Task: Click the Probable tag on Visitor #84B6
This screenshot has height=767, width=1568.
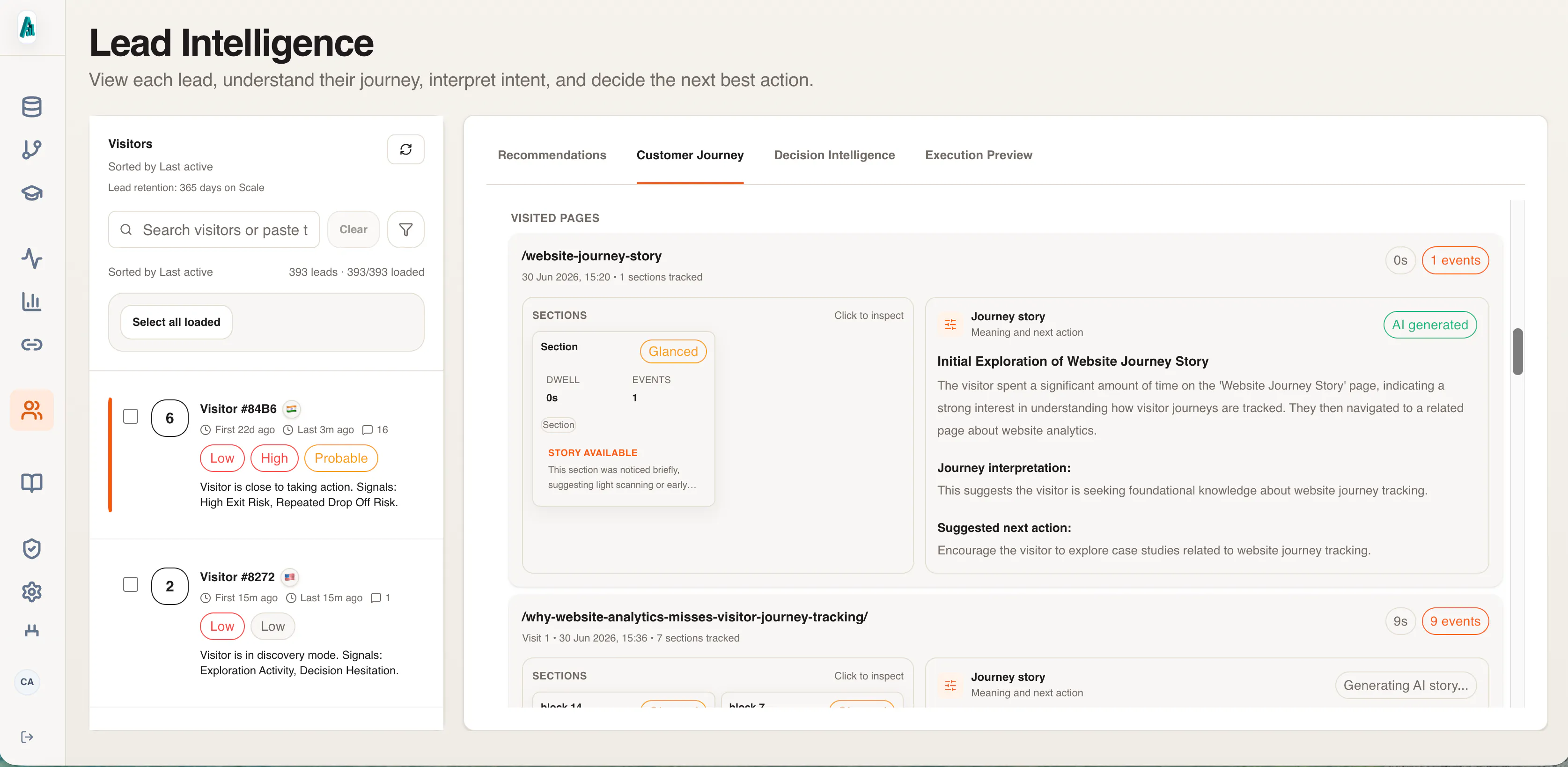Action: tap(341, 458)
